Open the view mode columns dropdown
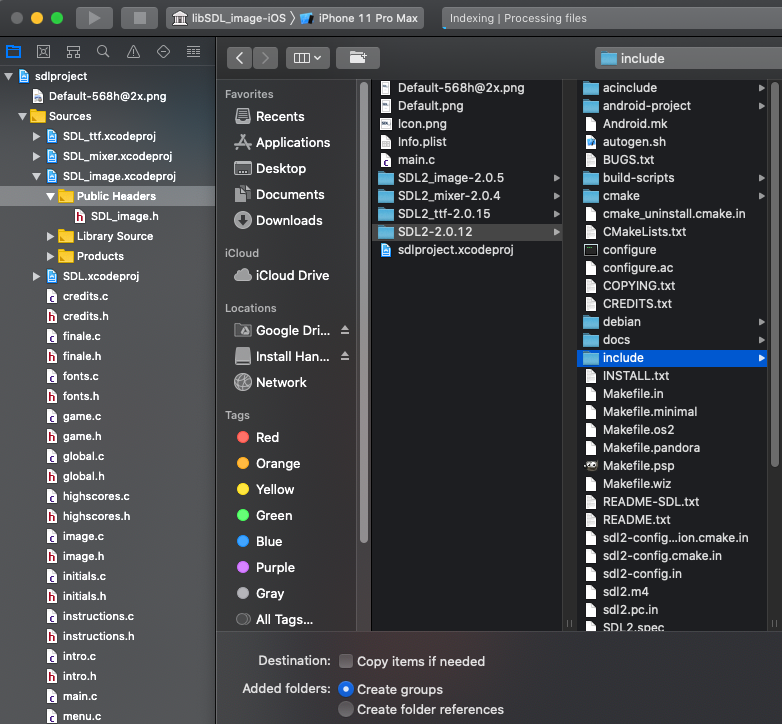 pyautogui.click(x=307, y=58)
